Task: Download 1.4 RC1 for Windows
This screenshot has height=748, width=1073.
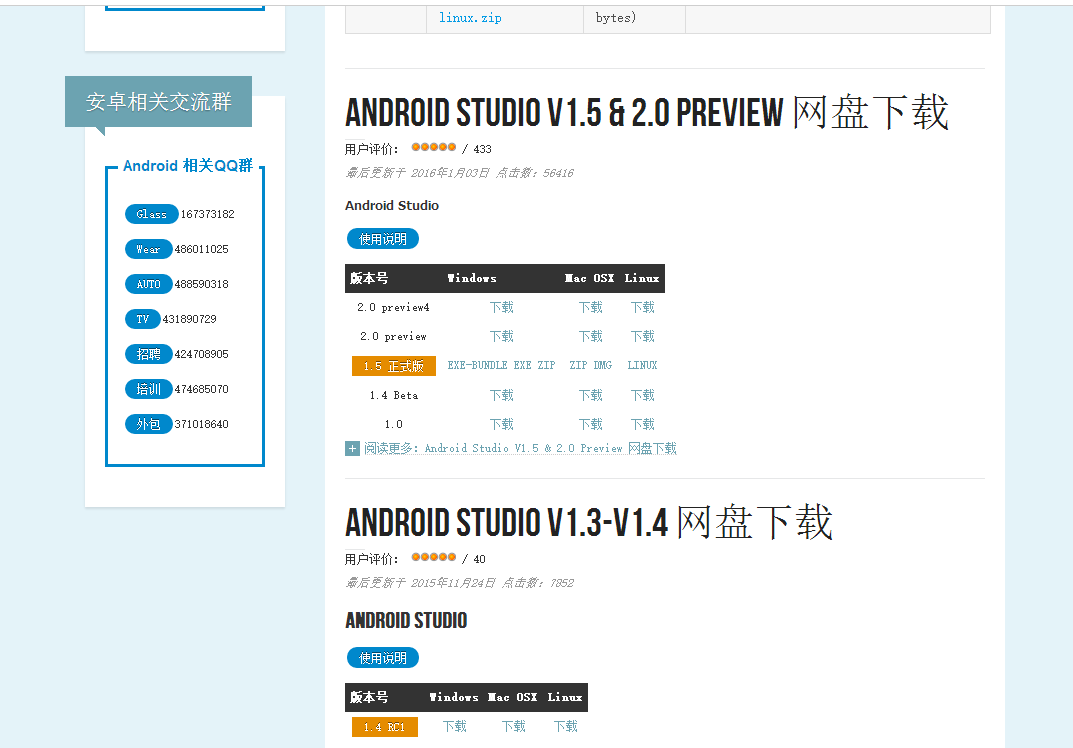Action: (x=454, y=726)
